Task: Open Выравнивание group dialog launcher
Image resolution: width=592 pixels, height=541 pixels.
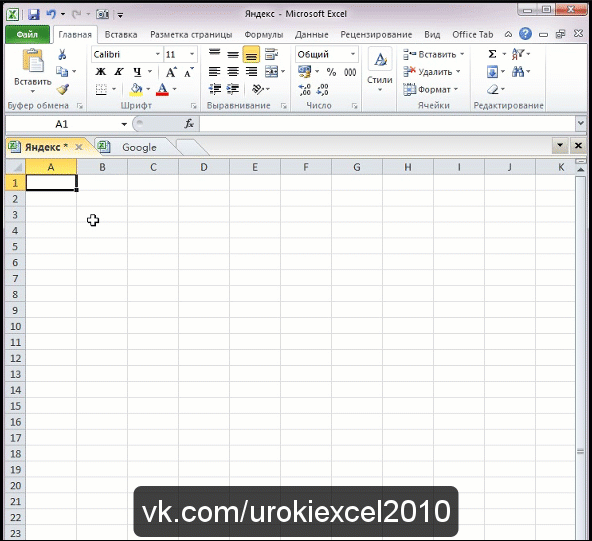Action: [x=284, y=106]
